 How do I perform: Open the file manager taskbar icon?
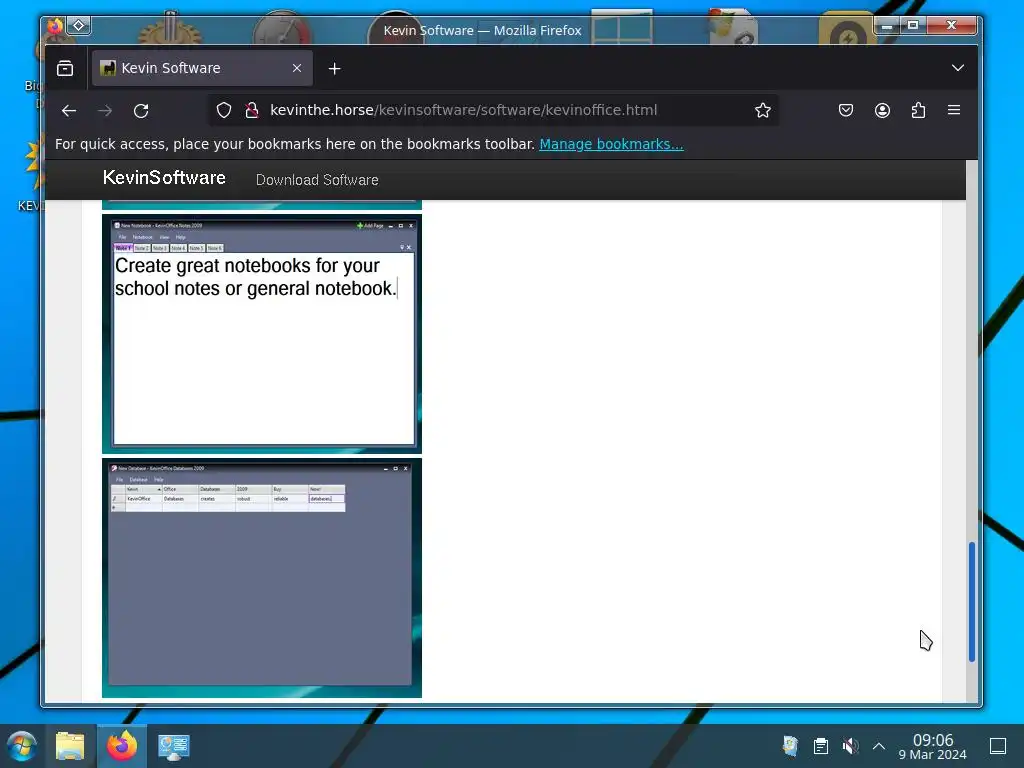point(70,746)
